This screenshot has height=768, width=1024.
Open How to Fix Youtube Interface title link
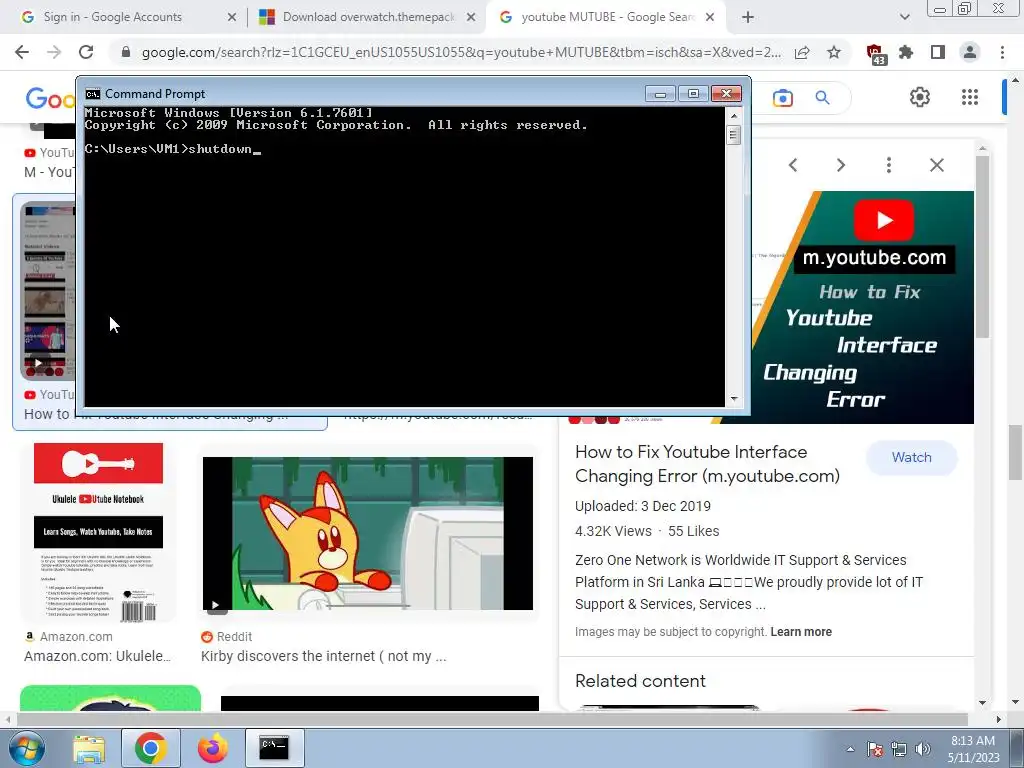pos(707,464)
